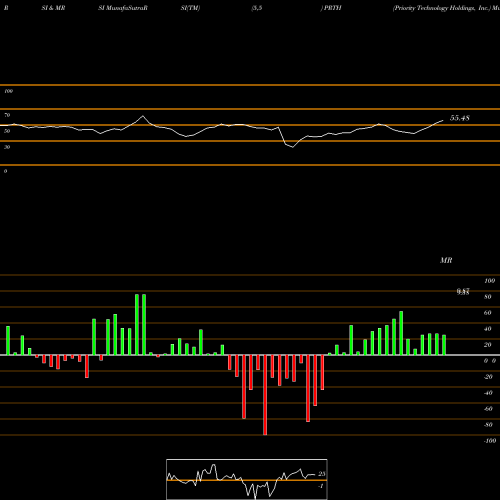The image size is (500, 500).
Task: Click the MR axis label -60
Action: coord(488,409)
